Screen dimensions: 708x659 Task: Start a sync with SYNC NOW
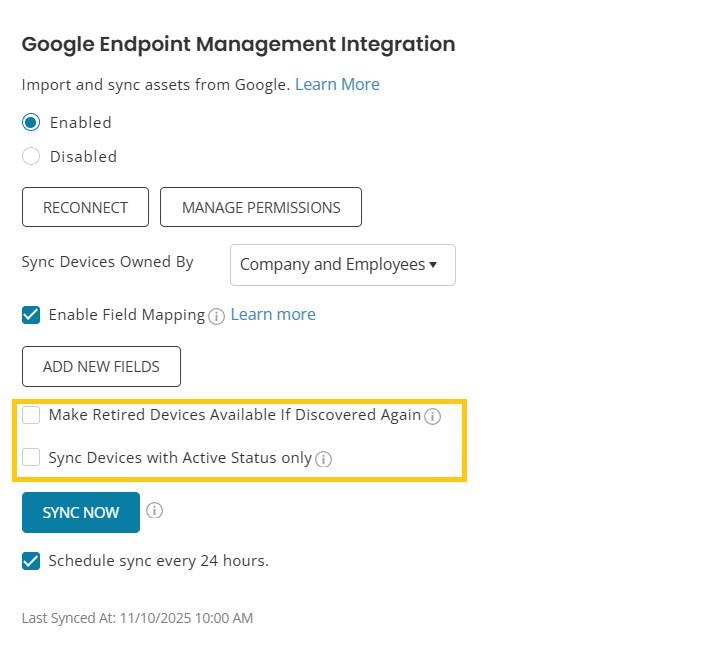[81, 513]
